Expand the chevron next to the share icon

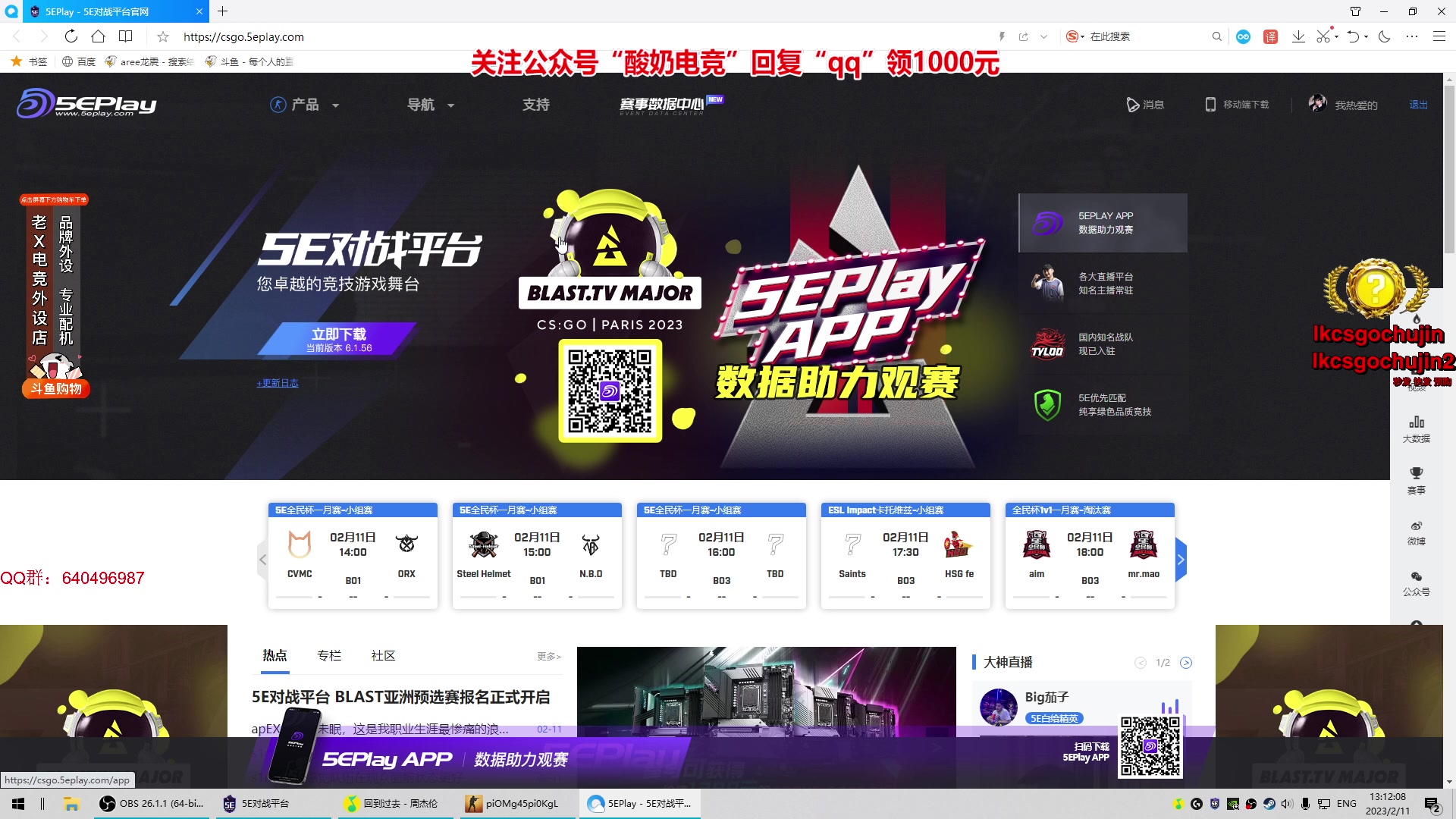(1044, 36)
